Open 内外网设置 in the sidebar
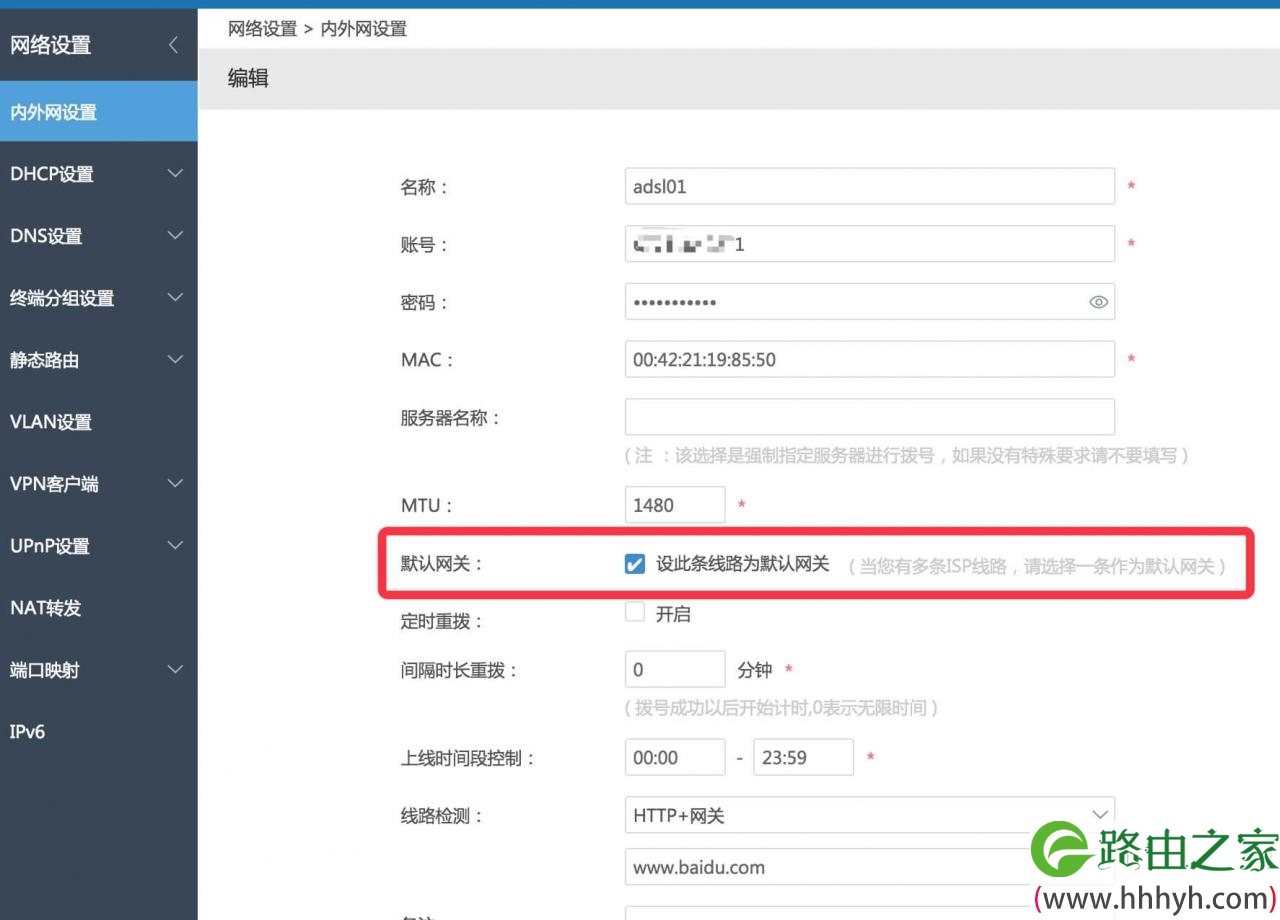The image size is (1280, 920). (x=99, y=112)
